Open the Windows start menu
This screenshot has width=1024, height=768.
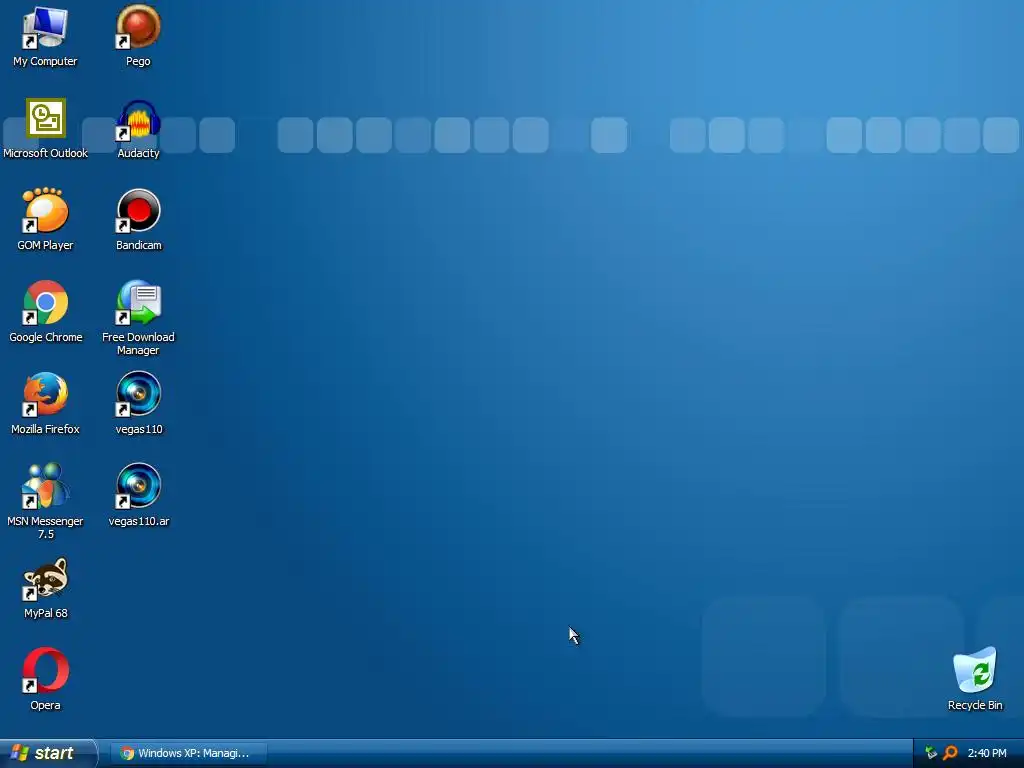[x=48, y=753]
